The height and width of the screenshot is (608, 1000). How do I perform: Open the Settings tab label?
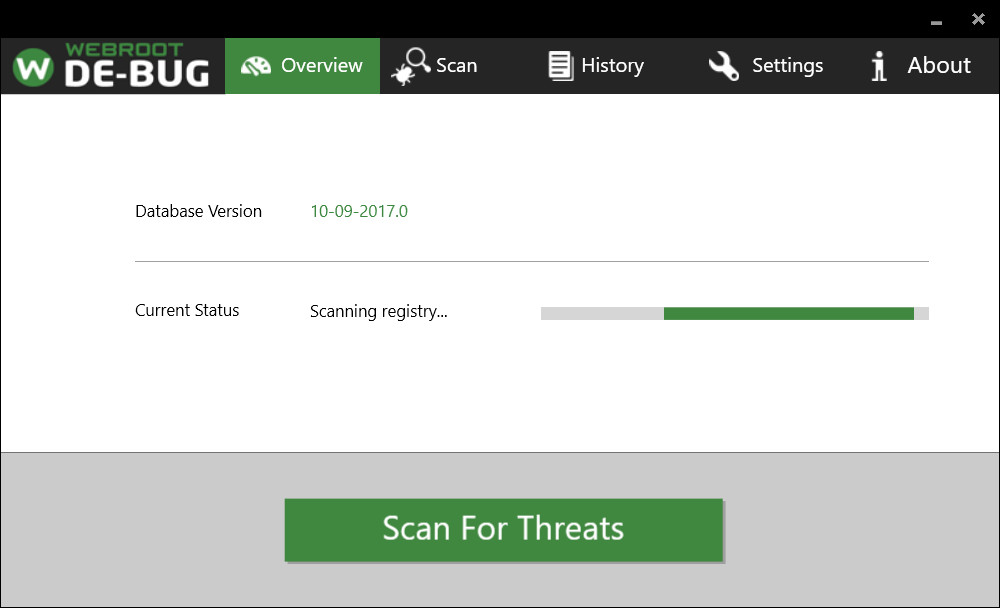tap(788, 66)
